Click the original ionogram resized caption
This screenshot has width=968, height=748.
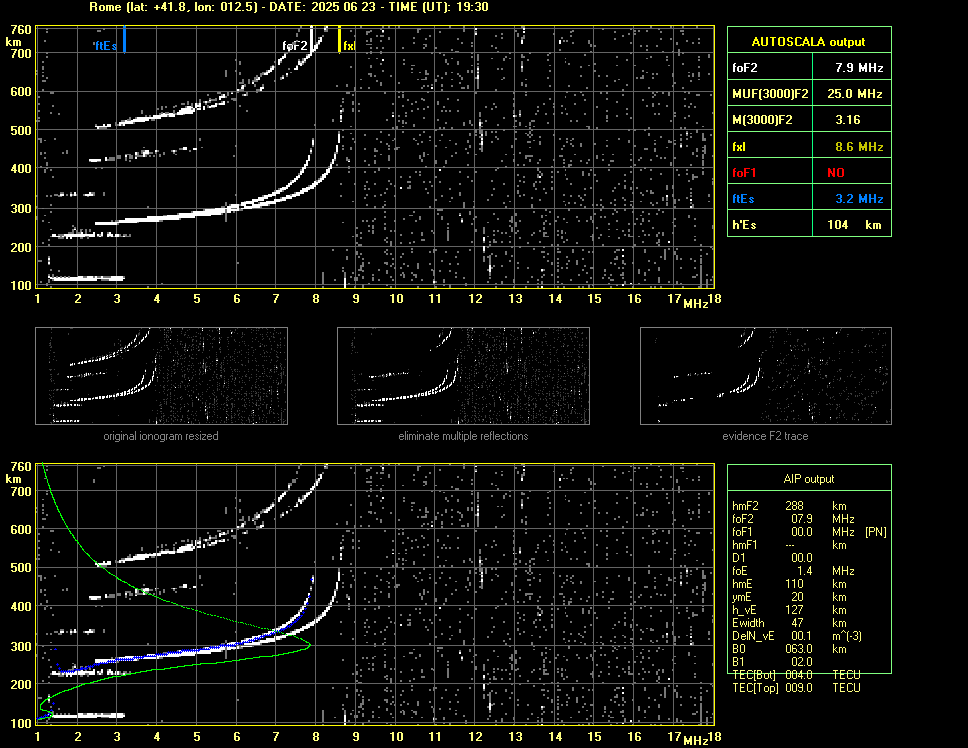161,436
